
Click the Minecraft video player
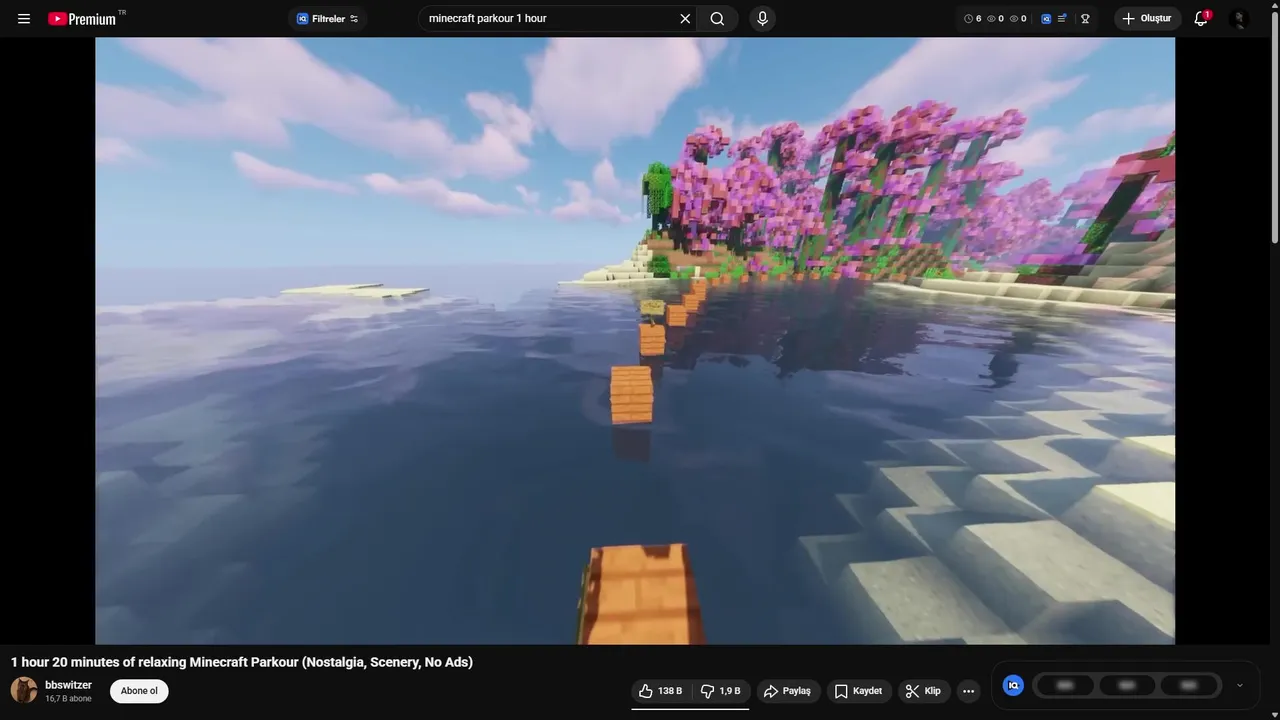[x=635, y=341]
